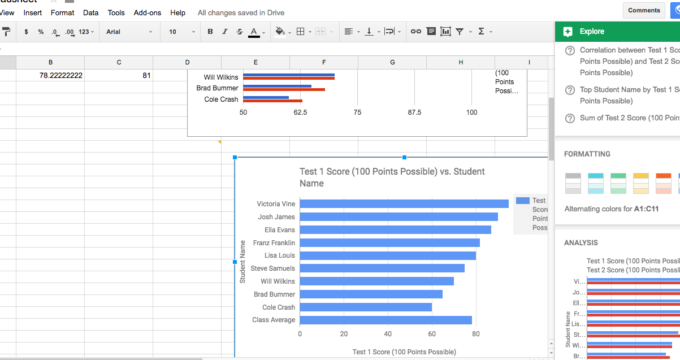680x360 pixels.
Task: Open the functions dropdown arrow
Action: click(491, 32)
